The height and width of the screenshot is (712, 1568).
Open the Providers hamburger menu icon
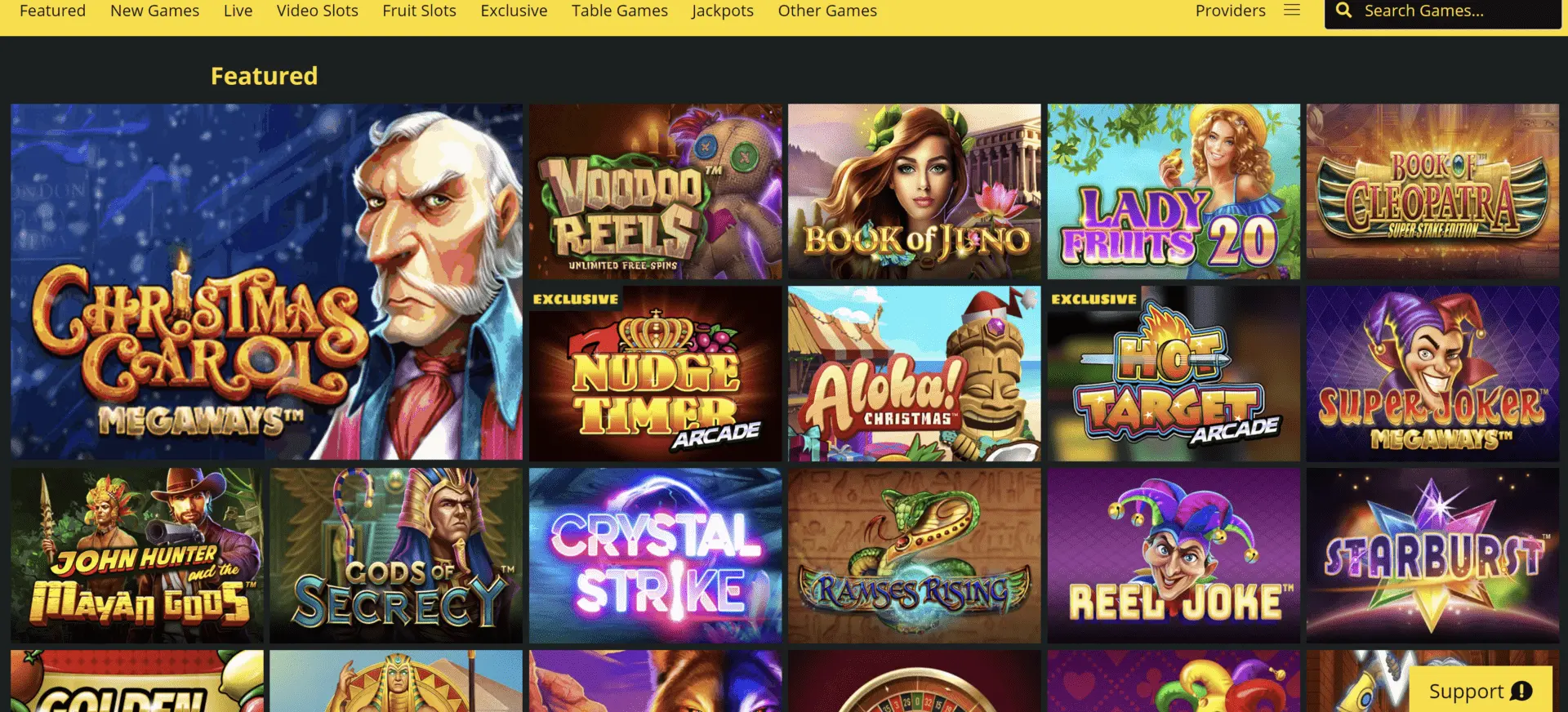pyautogui.click(x=1292, y=11)
